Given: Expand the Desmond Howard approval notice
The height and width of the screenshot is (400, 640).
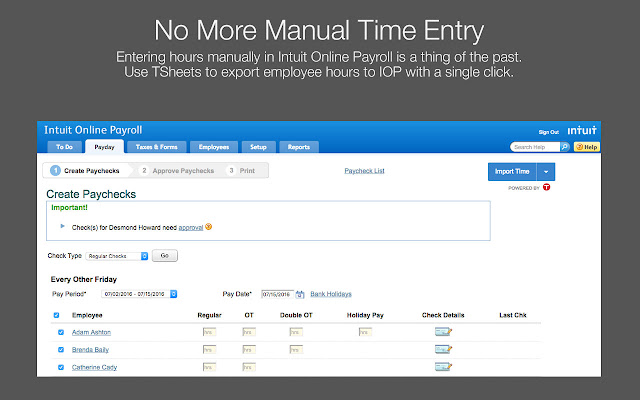Looking at the screenshot, I should pos(62,226).
